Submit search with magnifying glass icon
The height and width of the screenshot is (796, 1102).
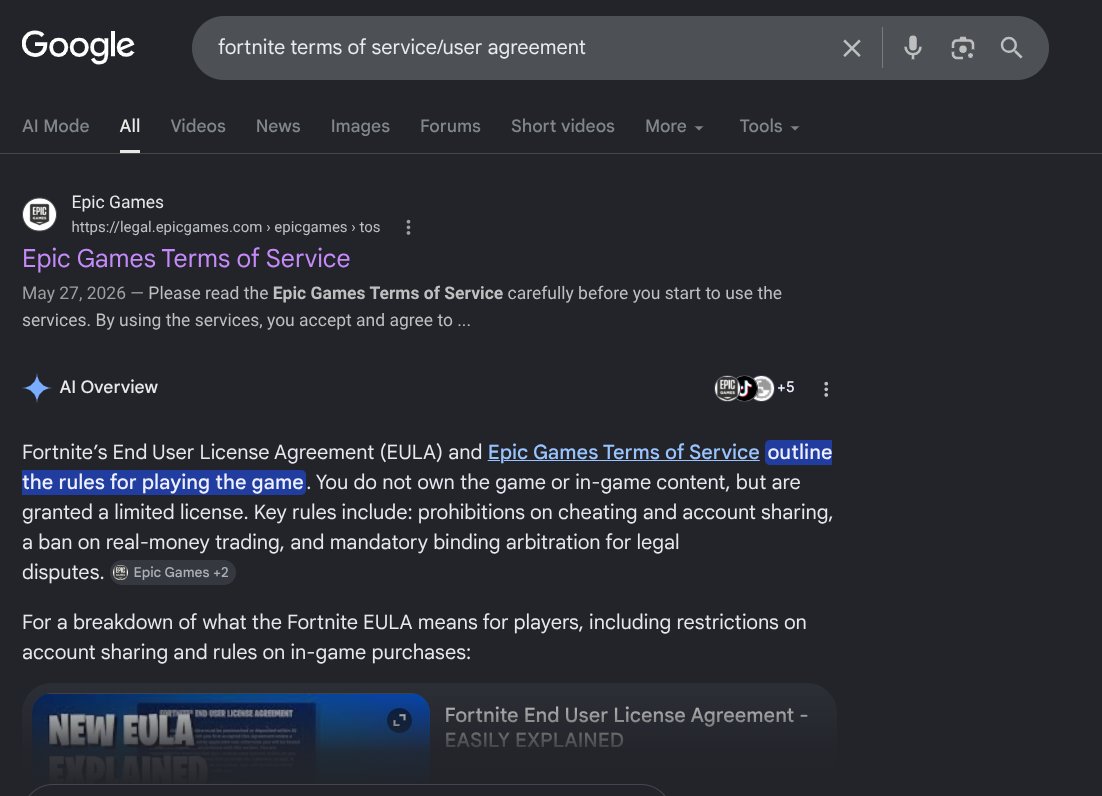pos(1011,48)
